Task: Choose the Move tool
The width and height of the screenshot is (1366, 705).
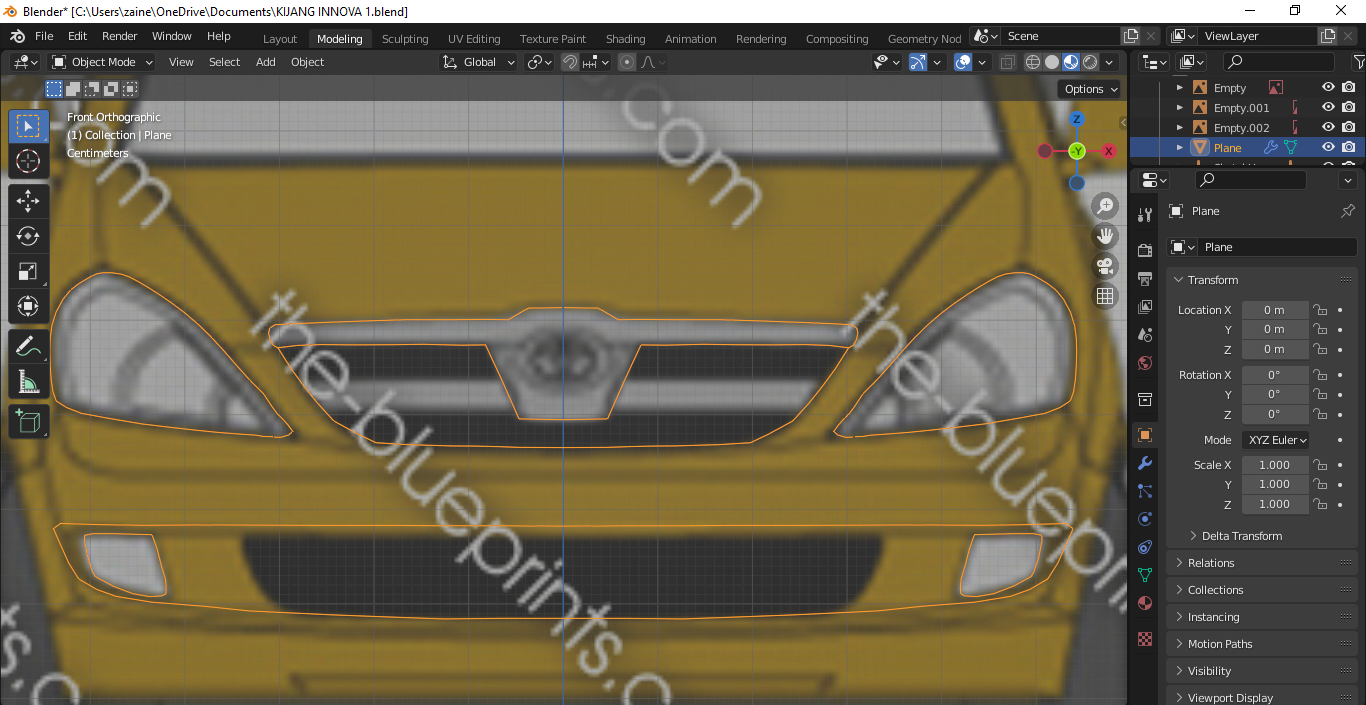Action: [28, 201]
